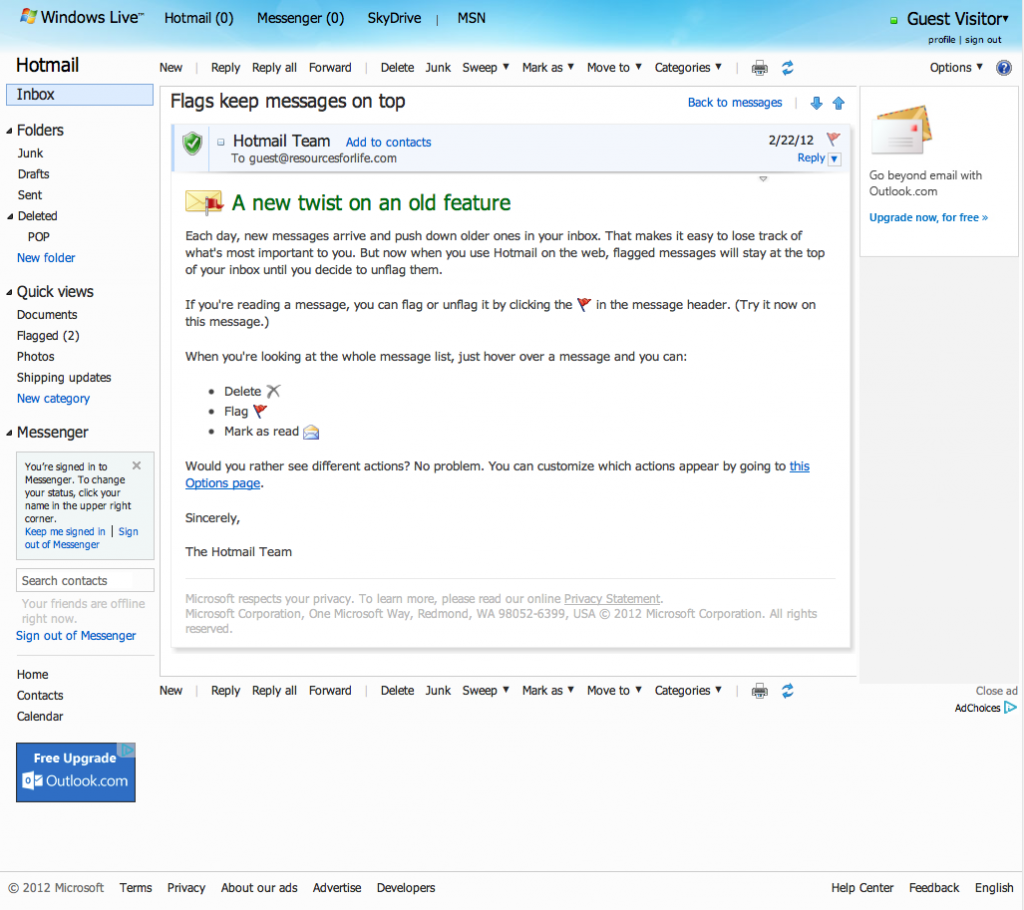Click the Free Upgrade Outlook.com banner

pyautogui.click(x=75, y=772)
